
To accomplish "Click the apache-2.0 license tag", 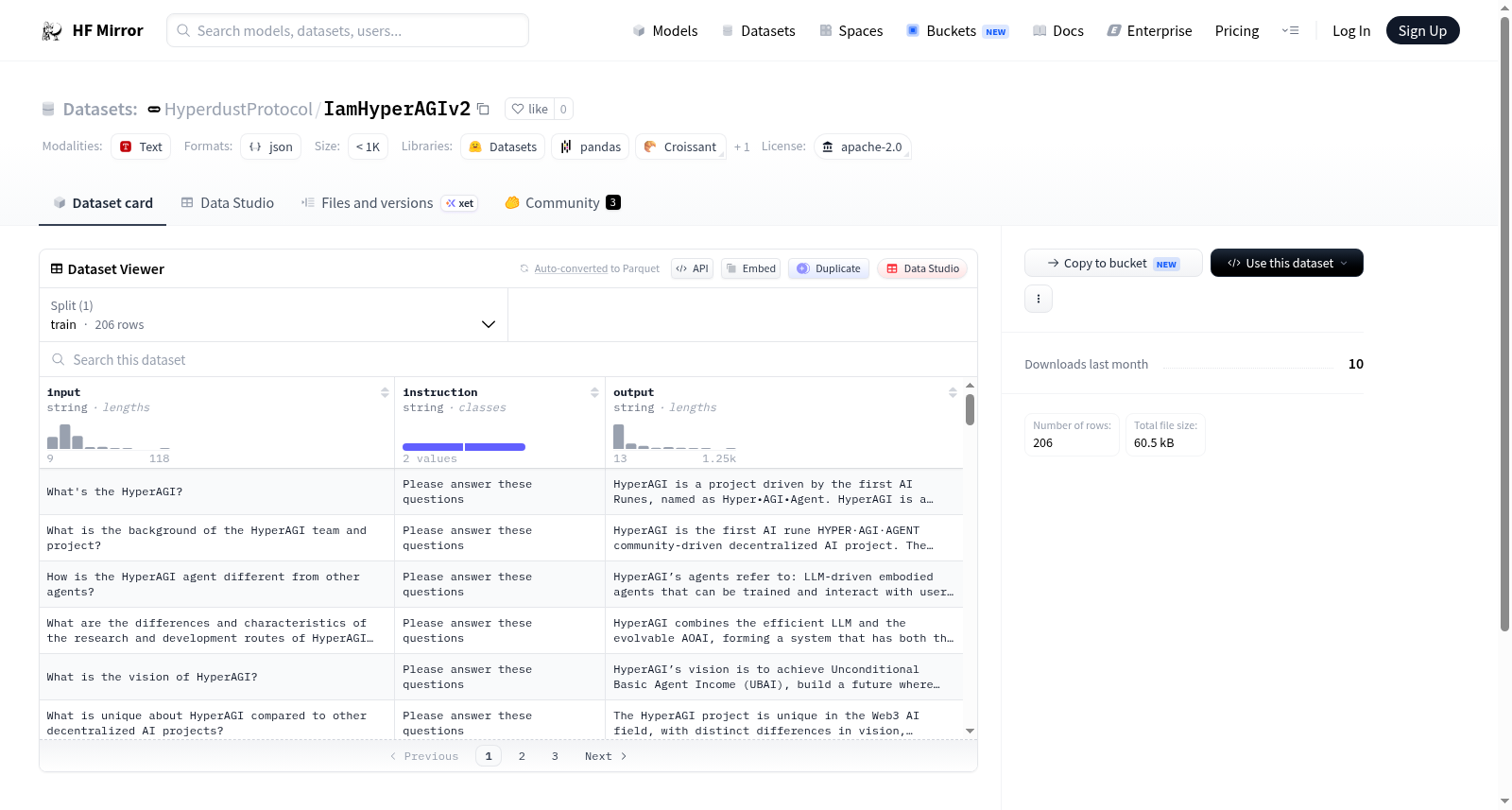I will pyautogui.click(x=862, y=146).
